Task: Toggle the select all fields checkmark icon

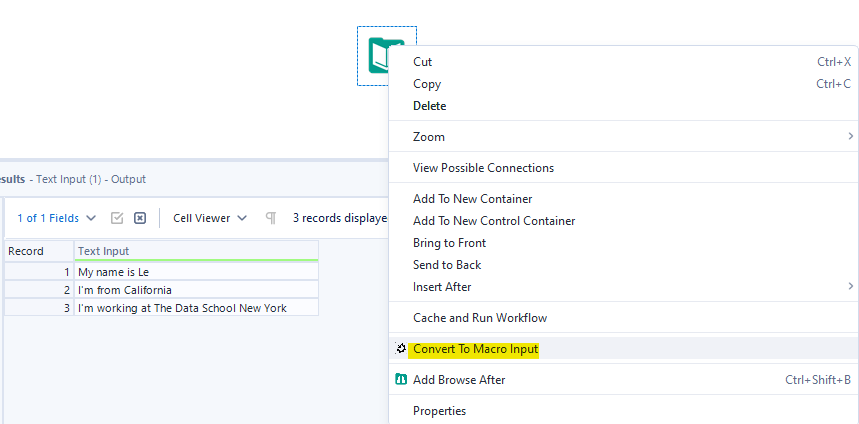Action: tap(117, 218)
